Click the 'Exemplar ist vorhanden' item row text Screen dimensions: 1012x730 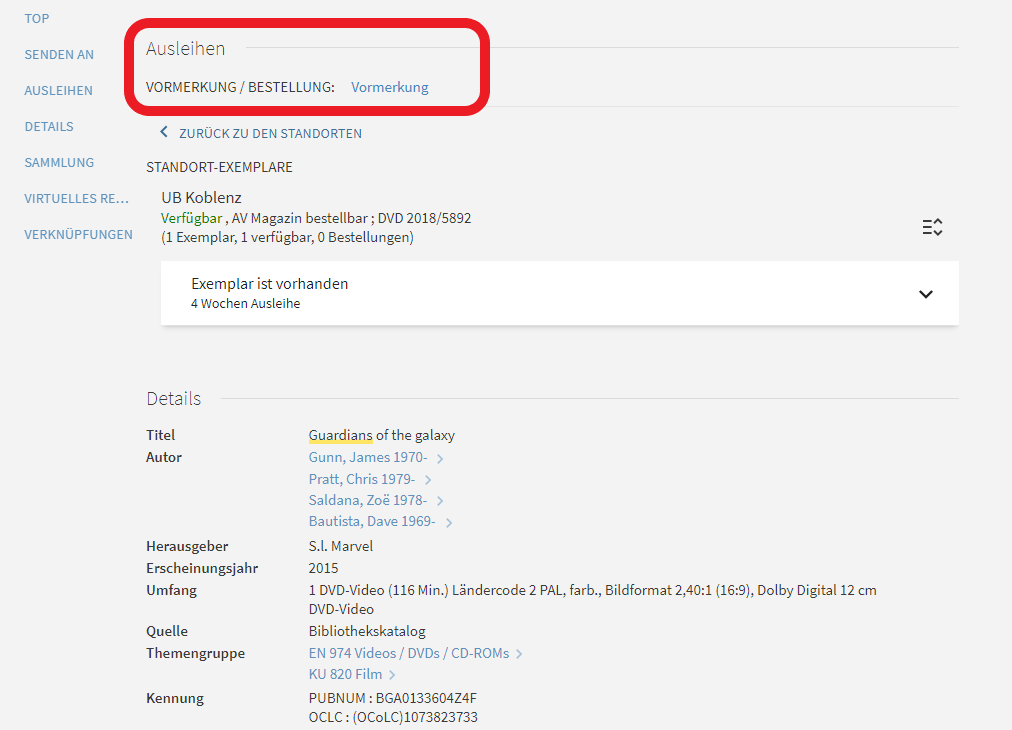[x=270, y=284]
